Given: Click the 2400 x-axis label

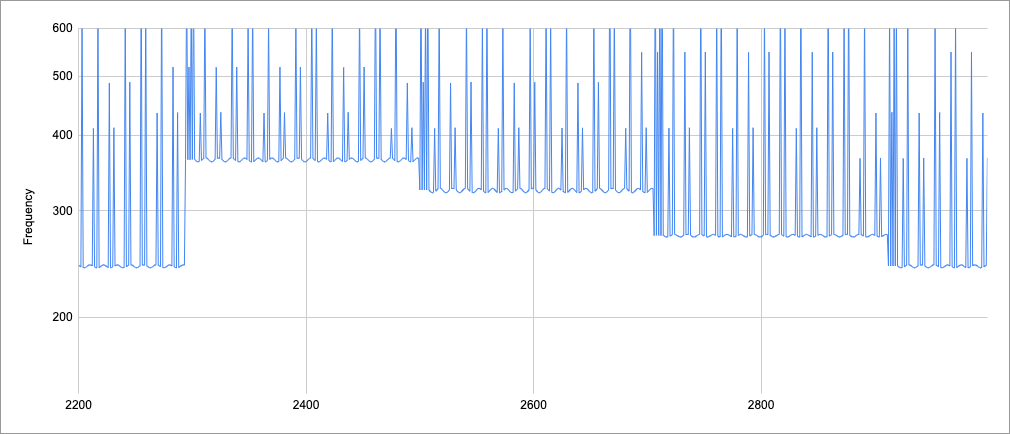Looking at the screenshot, I should pos(306,407).
